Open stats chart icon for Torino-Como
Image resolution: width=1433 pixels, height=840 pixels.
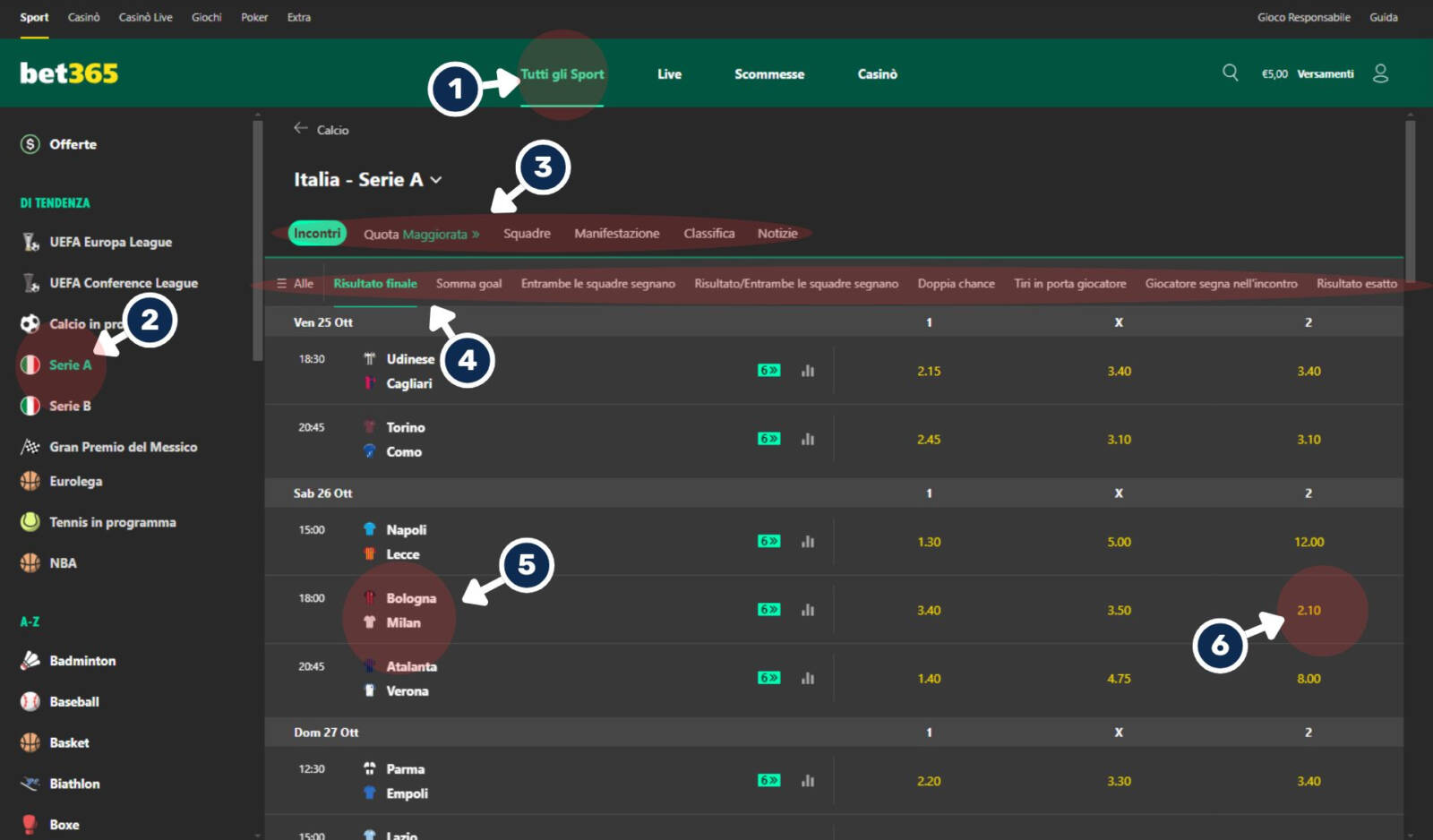point(808,439)
